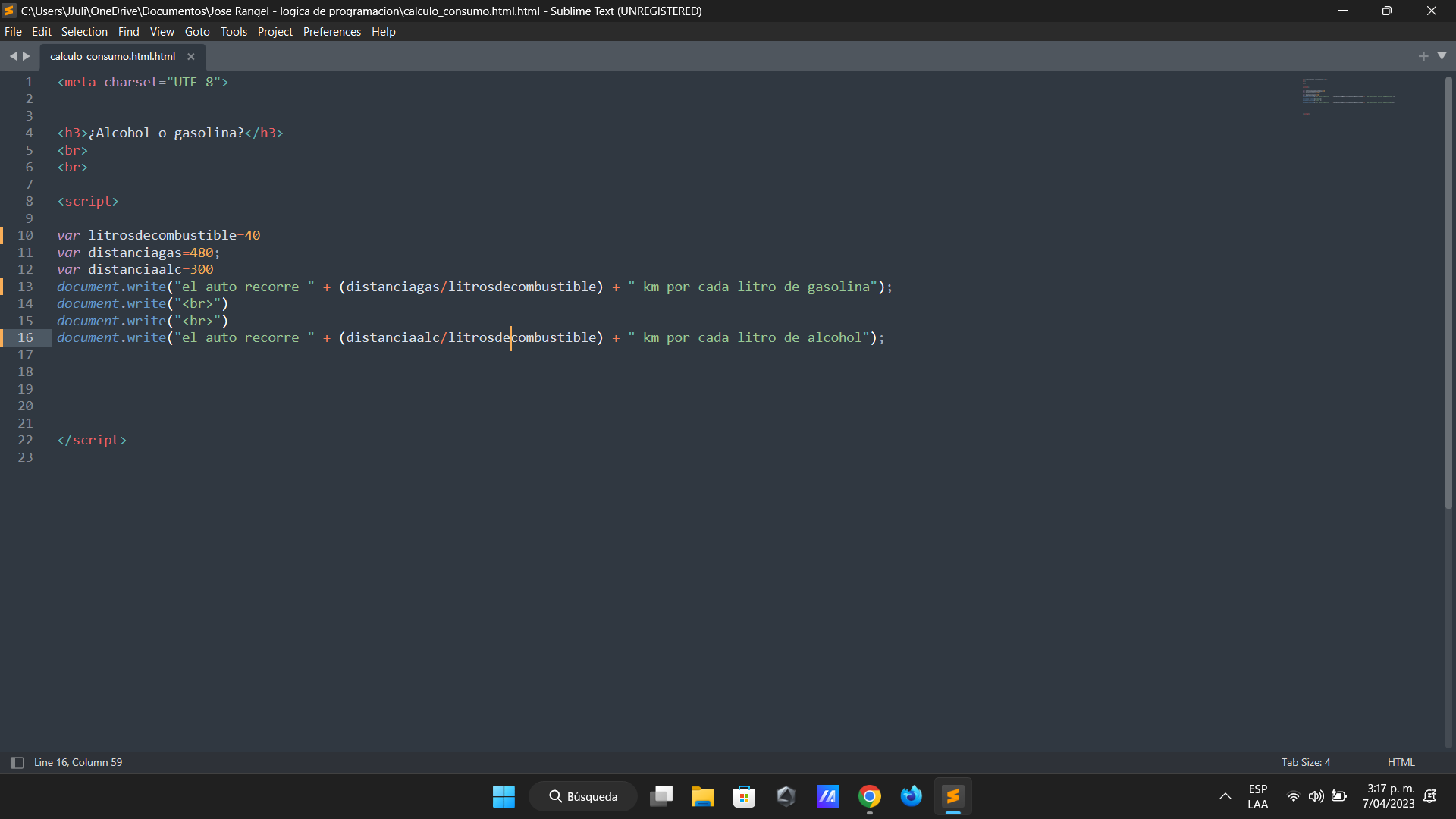1456x819 pixels.
Task: Place cursor on the meta charset line
Action: [143, 82]
